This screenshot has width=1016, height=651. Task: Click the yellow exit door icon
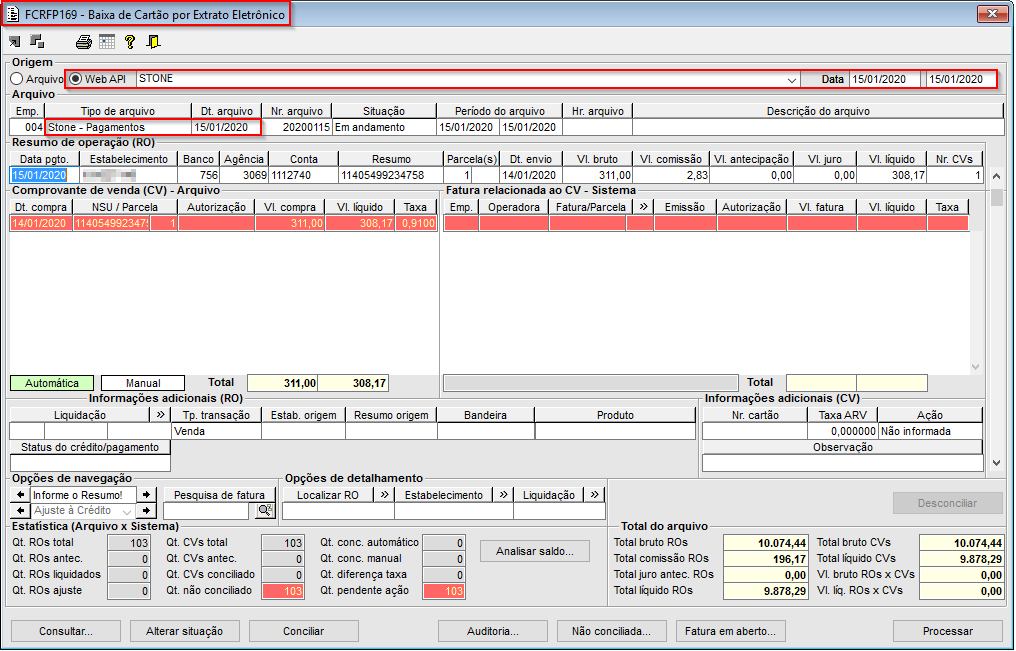pos(154,42)
